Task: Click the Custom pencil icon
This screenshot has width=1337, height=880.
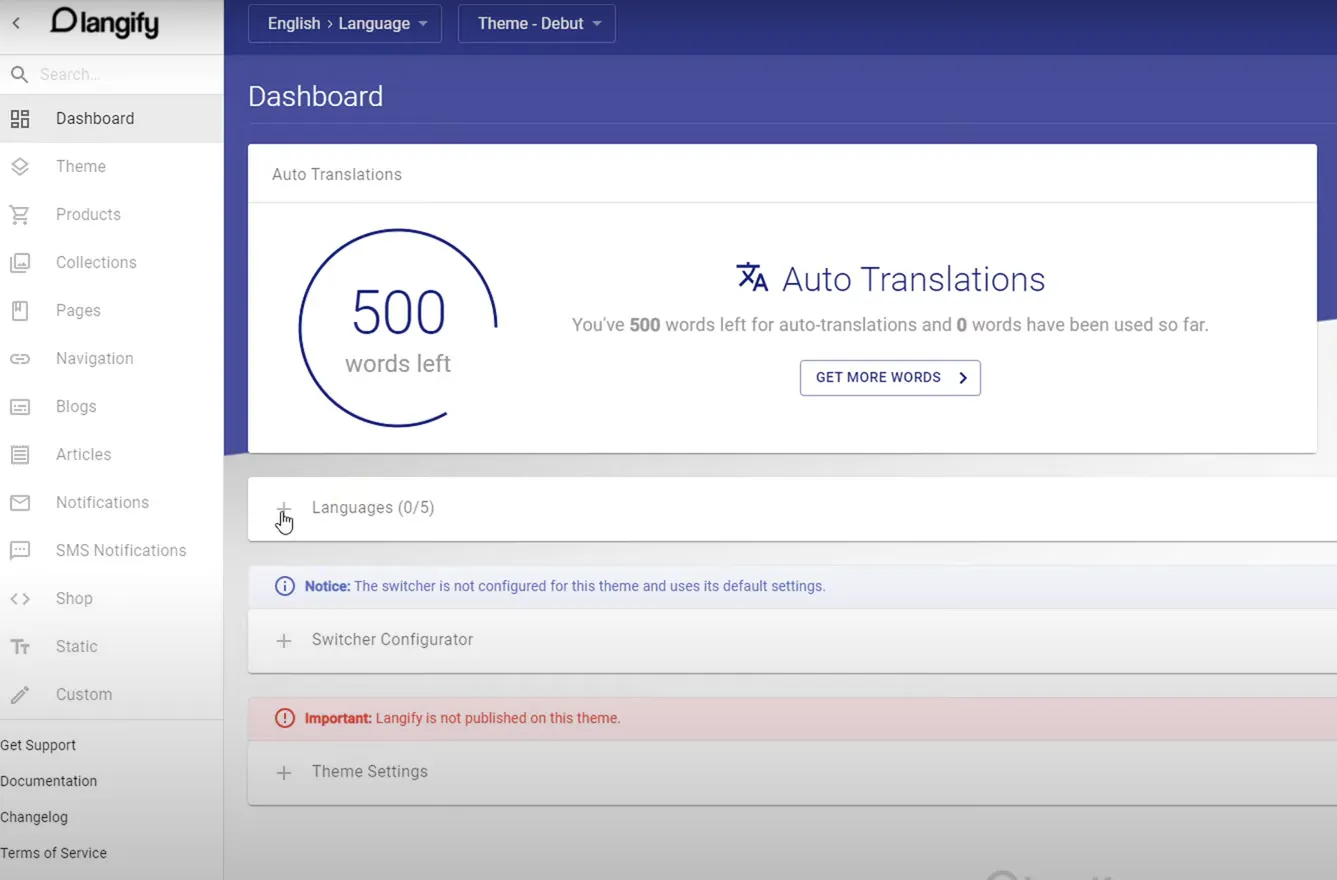Action: pyautogui.click(x=20, y=695)
